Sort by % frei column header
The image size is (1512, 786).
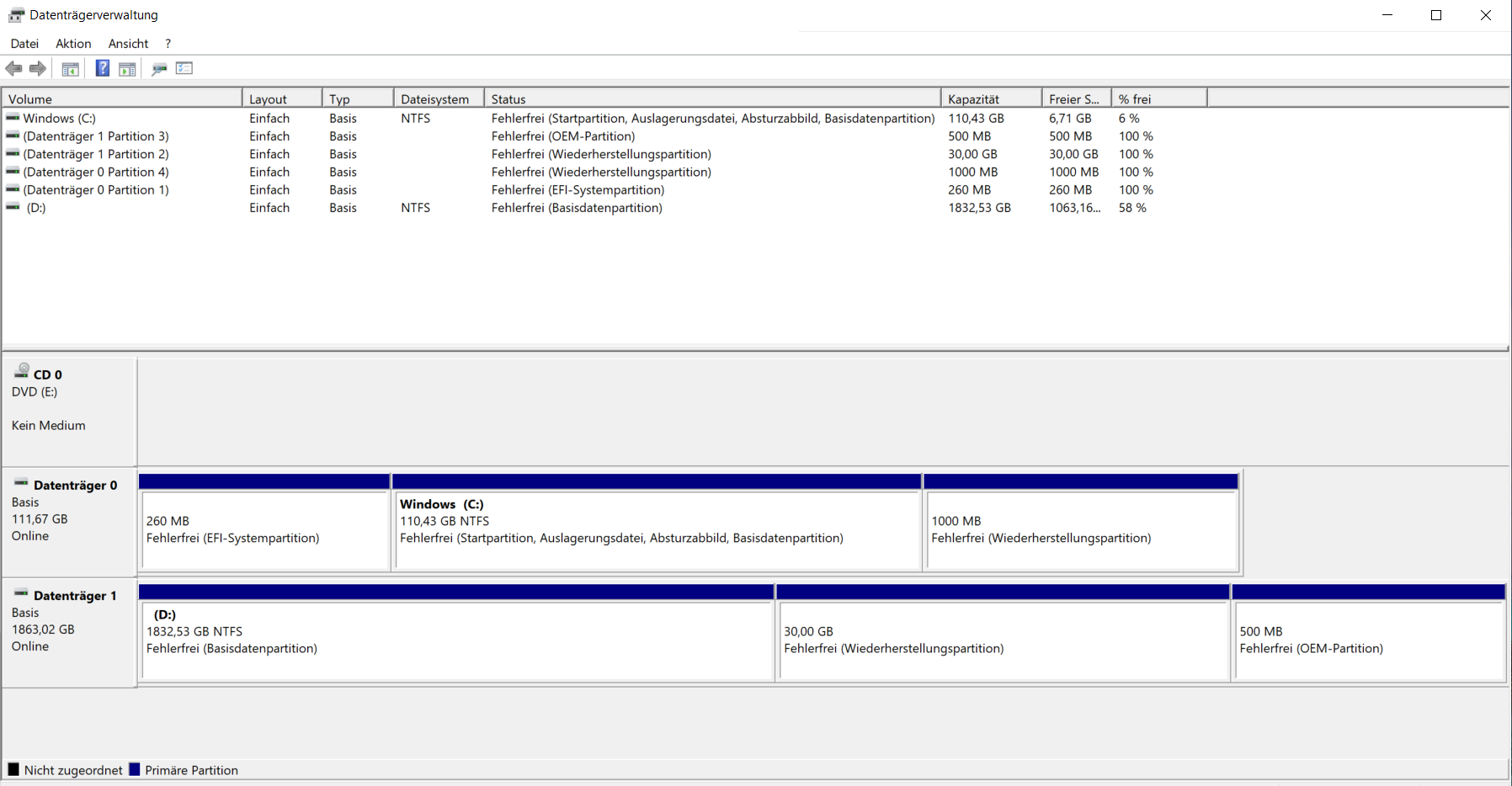pyautogui.click(x=1159, y=98)
